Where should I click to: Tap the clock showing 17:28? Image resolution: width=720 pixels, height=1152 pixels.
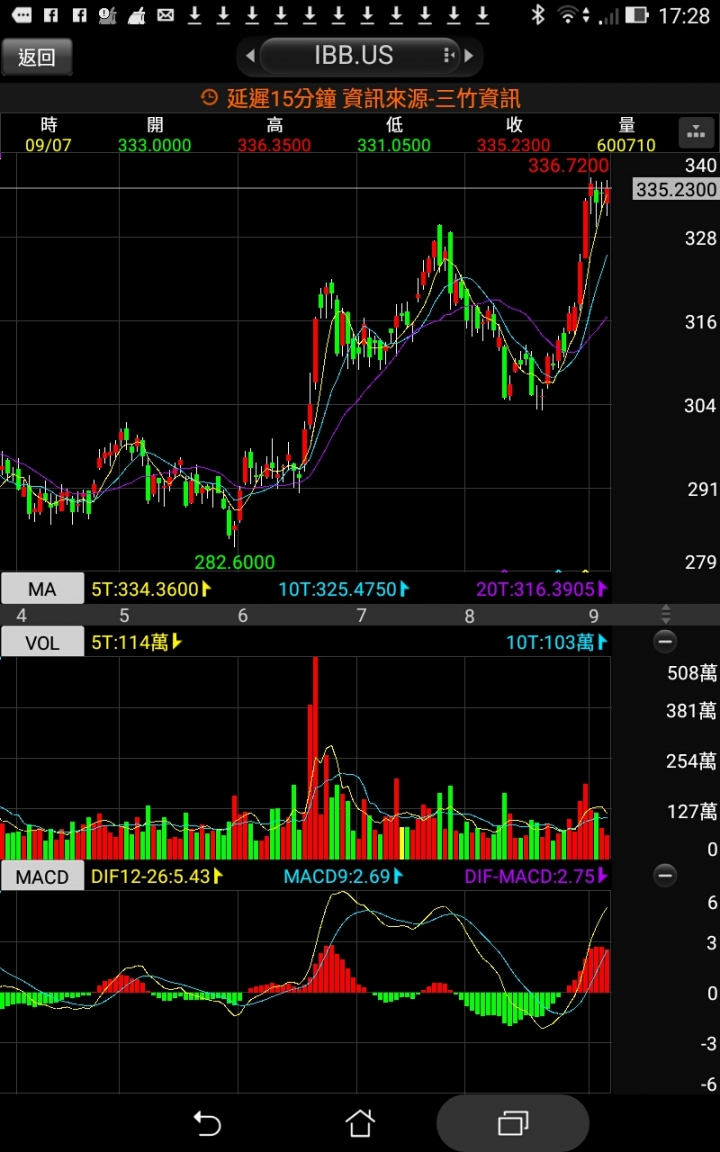[x=684, y=15]
